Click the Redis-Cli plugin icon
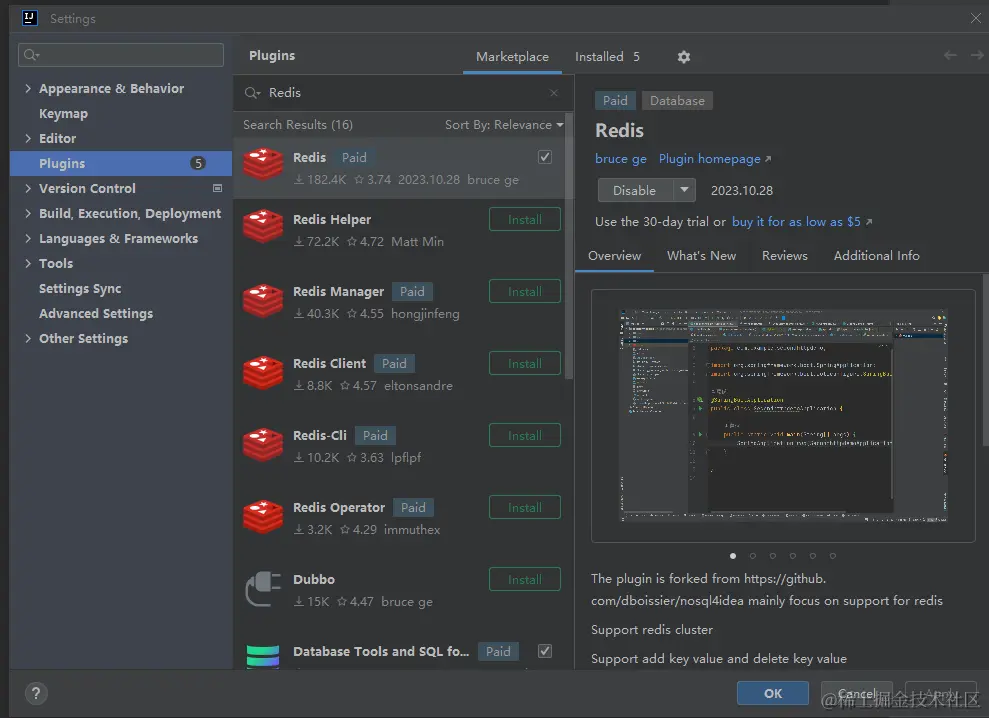Viewport: 989px width, 718px height. (x=263, y=444)
